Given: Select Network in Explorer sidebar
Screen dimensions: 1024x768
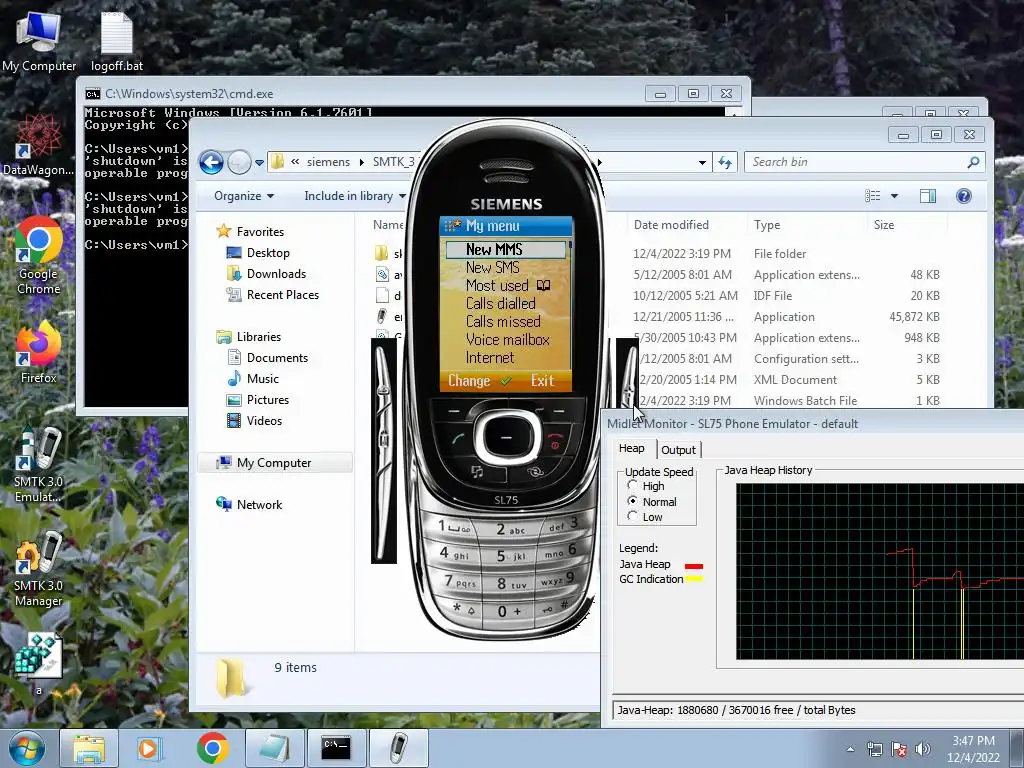Looking at the screenshot, I should click(249, 505).
